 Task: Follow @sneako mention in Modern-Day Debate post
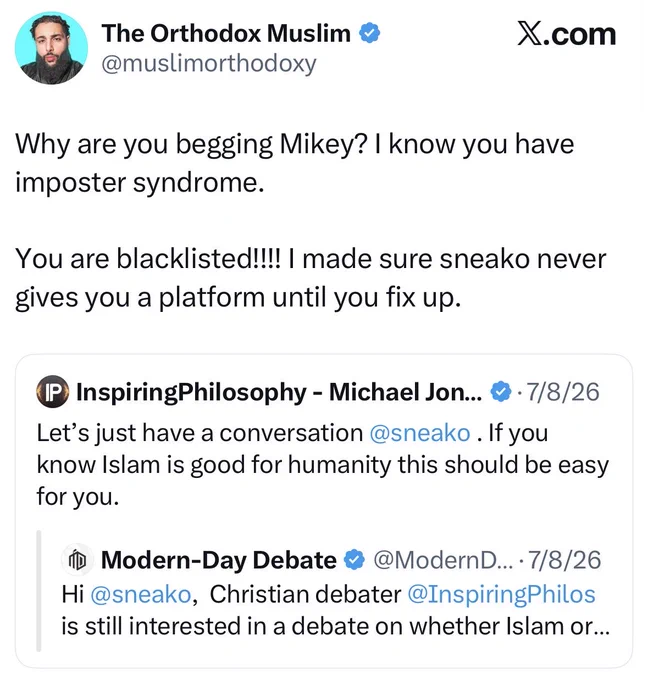point(141,594)
